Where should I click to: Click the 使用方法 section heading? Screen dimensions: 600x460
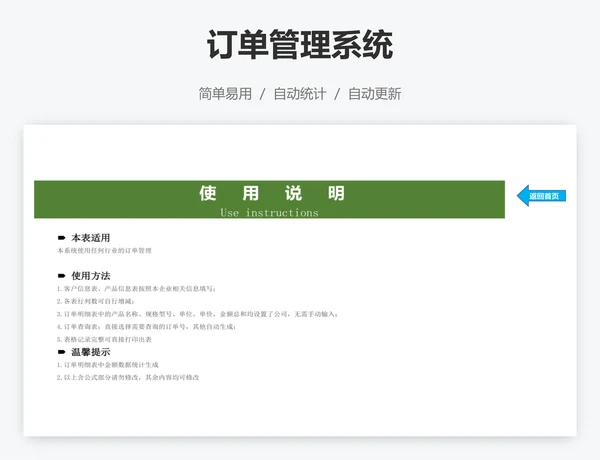pyautogui.click(x=91, y=276)
